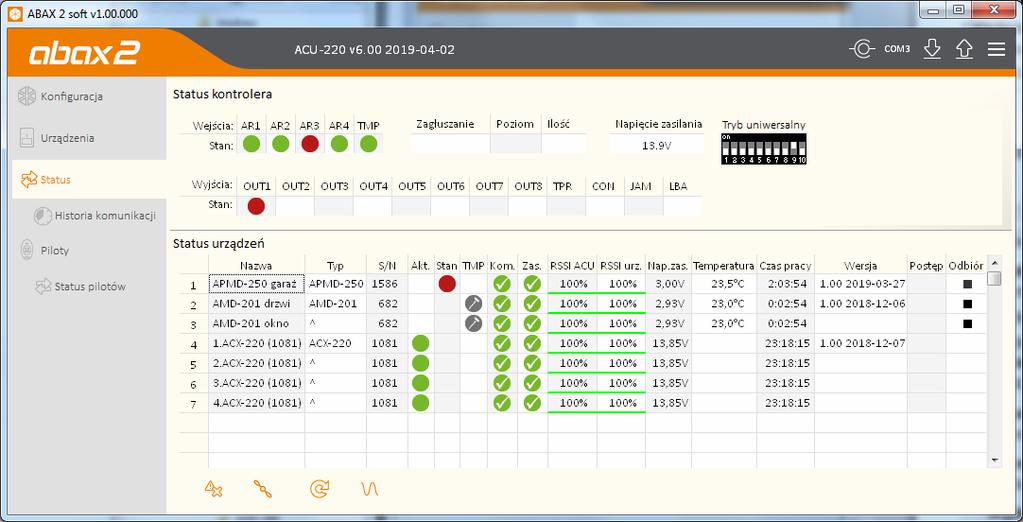Select the APMD-250 garaż name cell
This screenshot has height=522, width=1023.
[256, 284]
